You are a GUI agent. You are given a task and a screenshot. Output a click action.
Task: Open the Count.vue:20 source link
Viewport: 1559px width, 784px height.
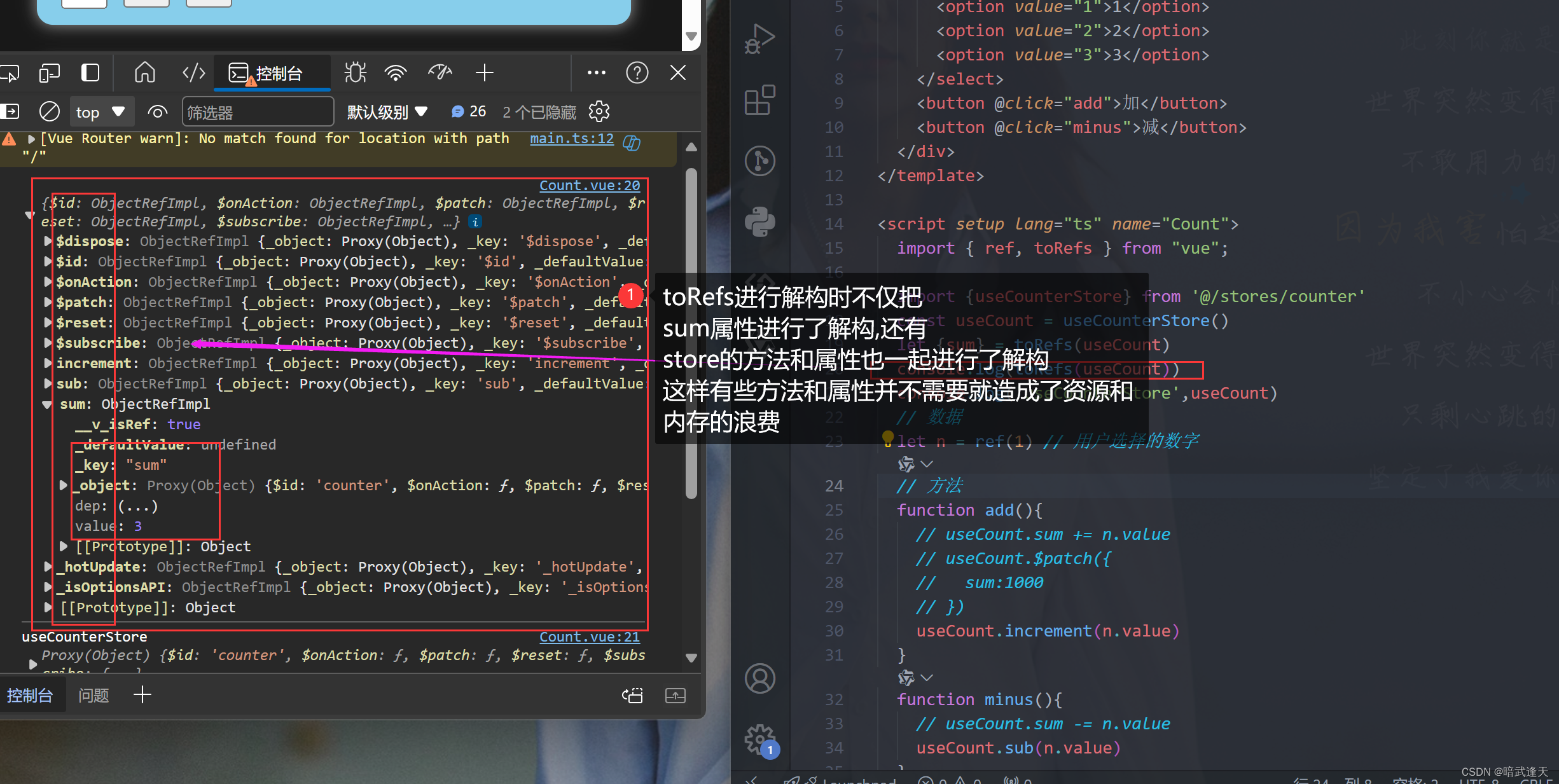[x=590, y=186]
